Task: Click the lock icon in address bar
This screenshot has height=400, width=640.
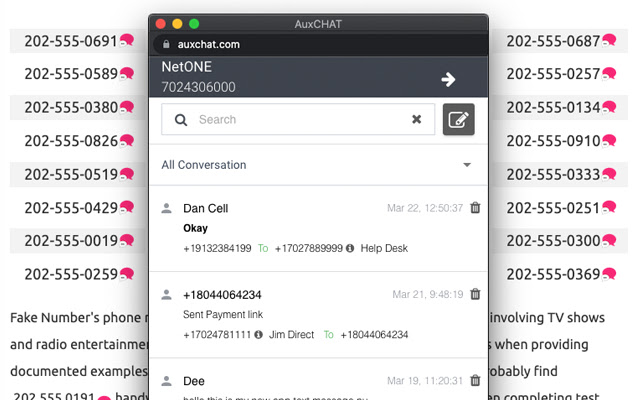Action: (166, 44)
